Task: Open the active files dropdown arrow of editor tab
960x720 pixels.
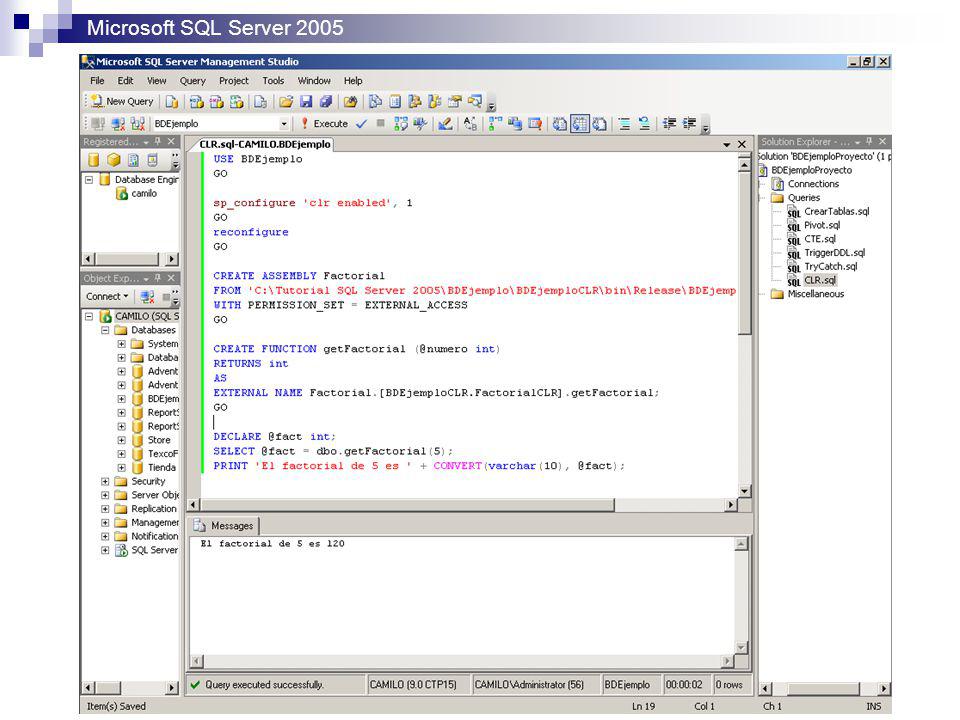Action: [727, 144]
